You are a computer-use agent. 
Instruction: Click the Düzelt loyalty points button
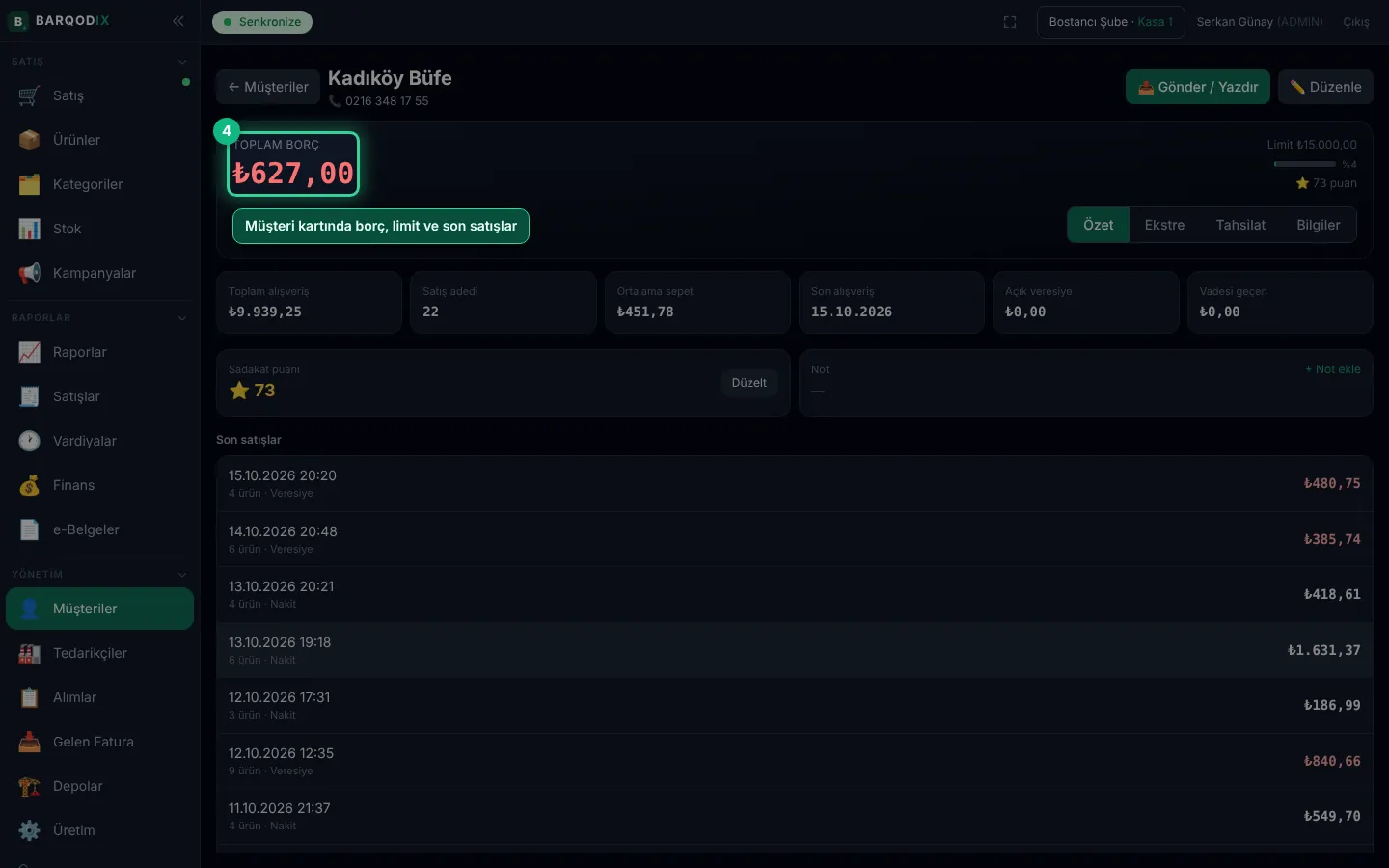(x=749, y=383)
